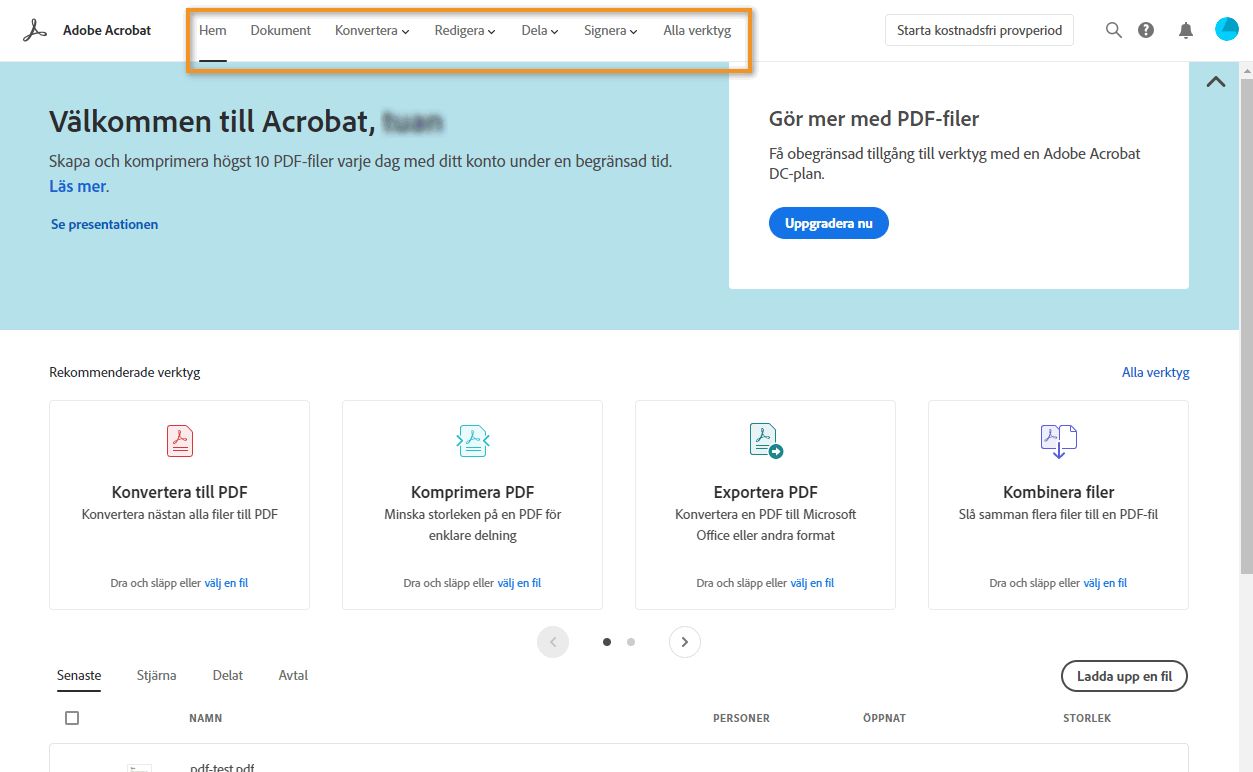Follow the Läs mer link
The width and height of the screenshot is (1253, 772).
point(79,186)
